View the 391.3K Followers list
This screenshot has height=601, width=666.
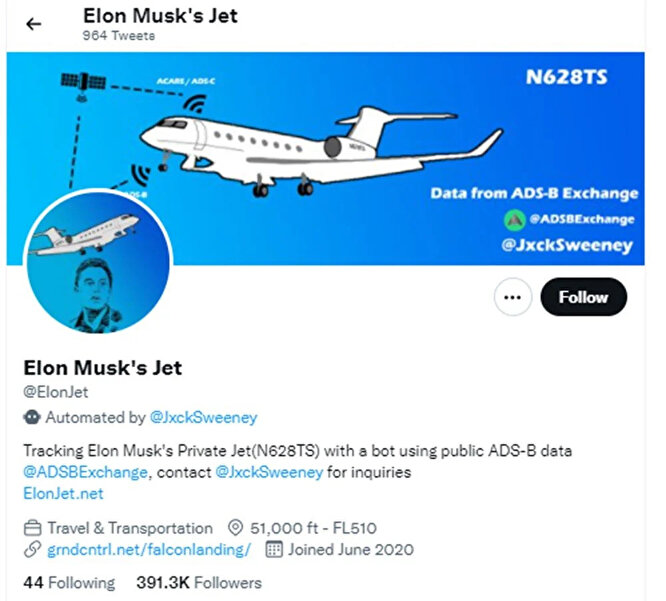[x=198, y=582]
